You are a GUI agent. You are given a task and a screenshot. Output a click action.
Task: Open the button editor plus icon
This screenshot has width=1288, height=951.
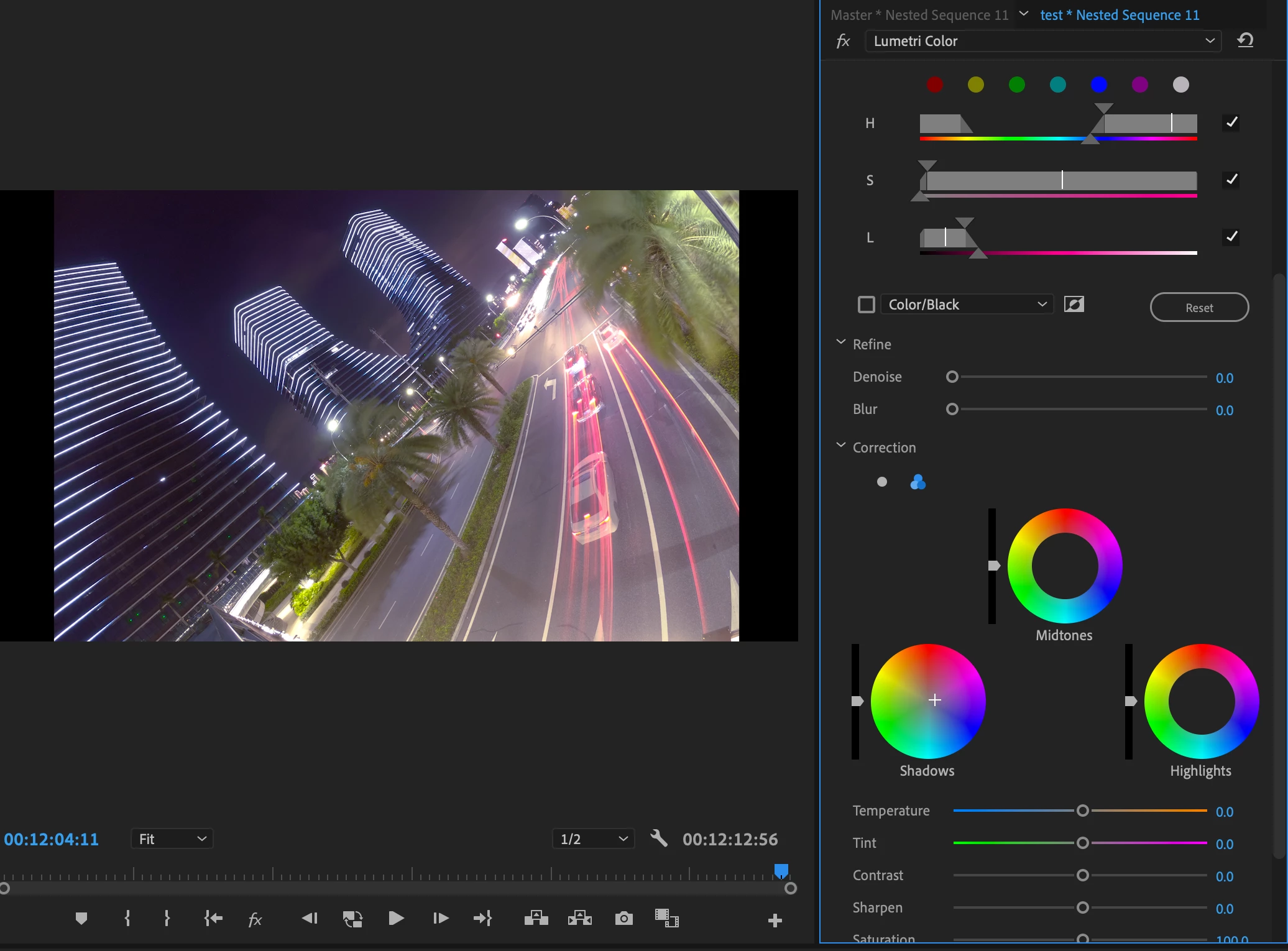pos(775,921)
